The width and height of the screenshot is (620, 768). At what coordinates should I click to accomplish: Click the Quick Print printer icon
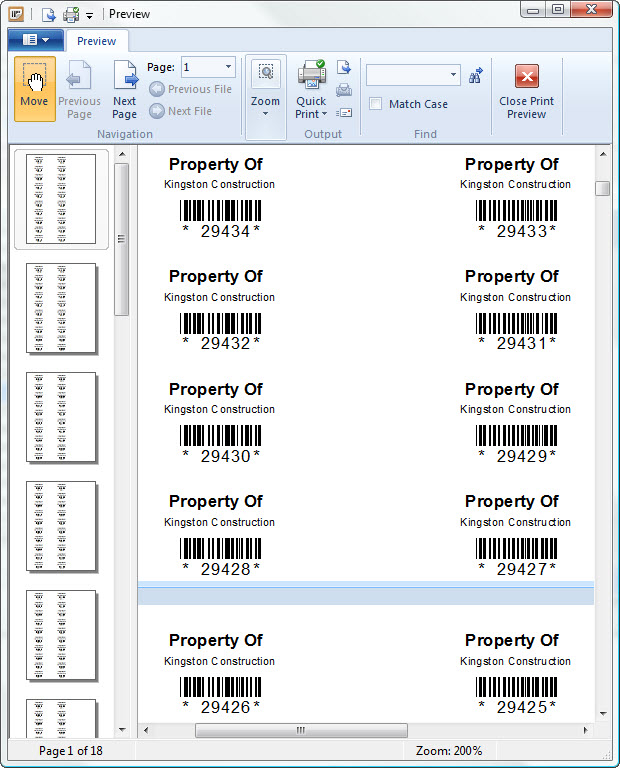click(x=311, y=74)
